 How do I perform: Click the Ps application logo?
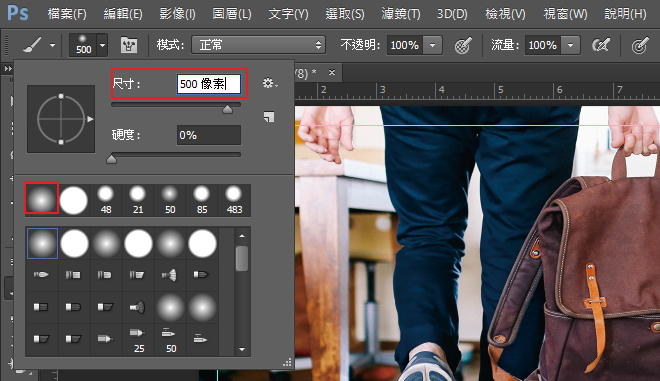18,13
